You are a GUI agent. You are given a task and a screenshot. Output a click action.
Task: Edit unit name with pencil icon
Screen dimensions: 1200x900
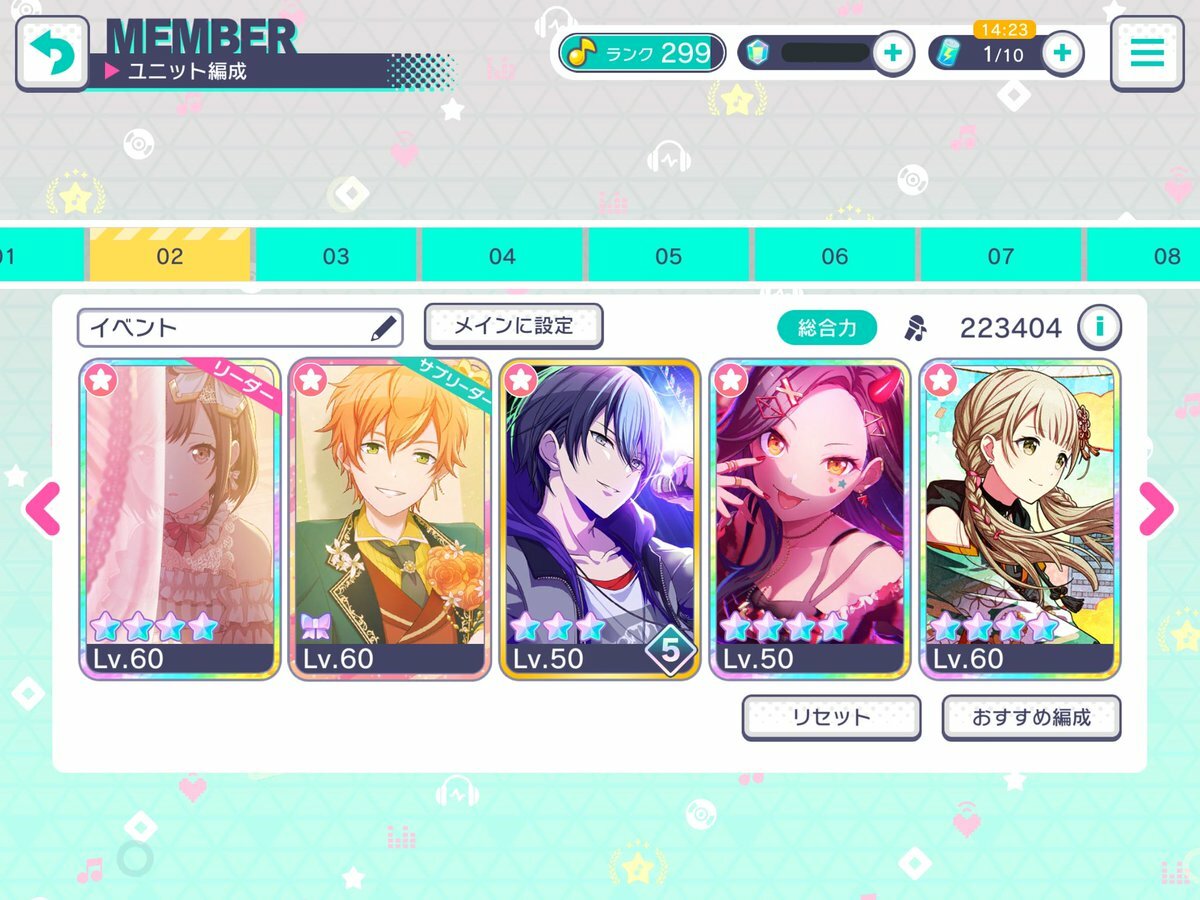(384, 328)
